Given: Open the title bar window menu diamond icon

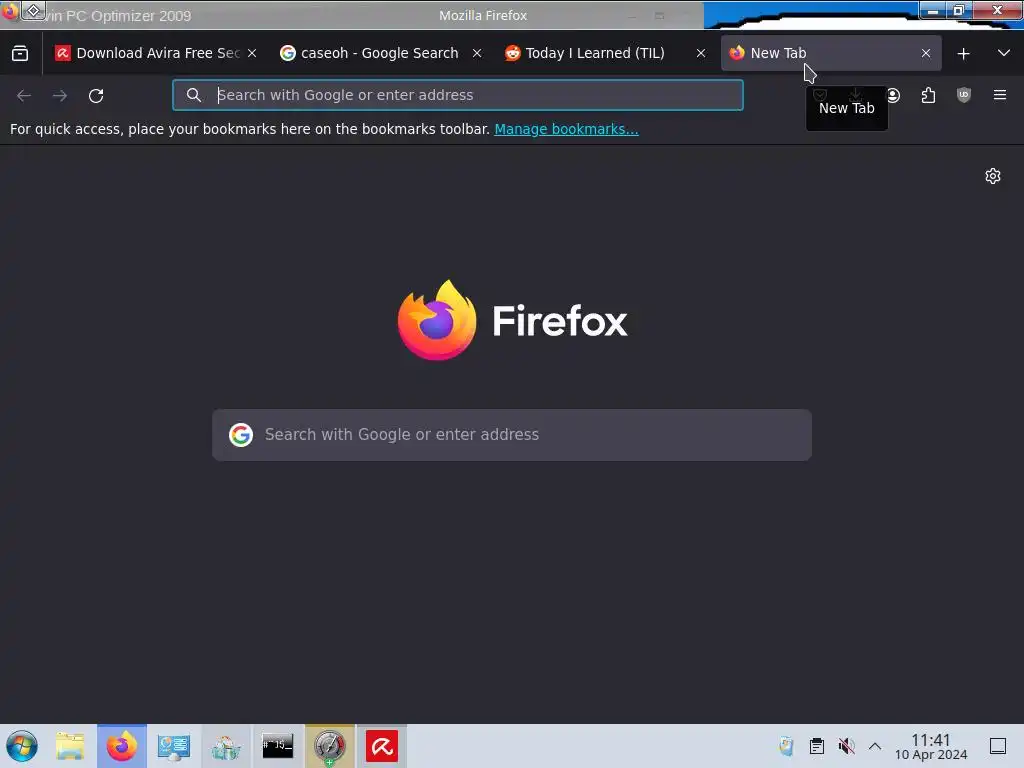Looking at the screenshot, I should (x=33, y=10).
